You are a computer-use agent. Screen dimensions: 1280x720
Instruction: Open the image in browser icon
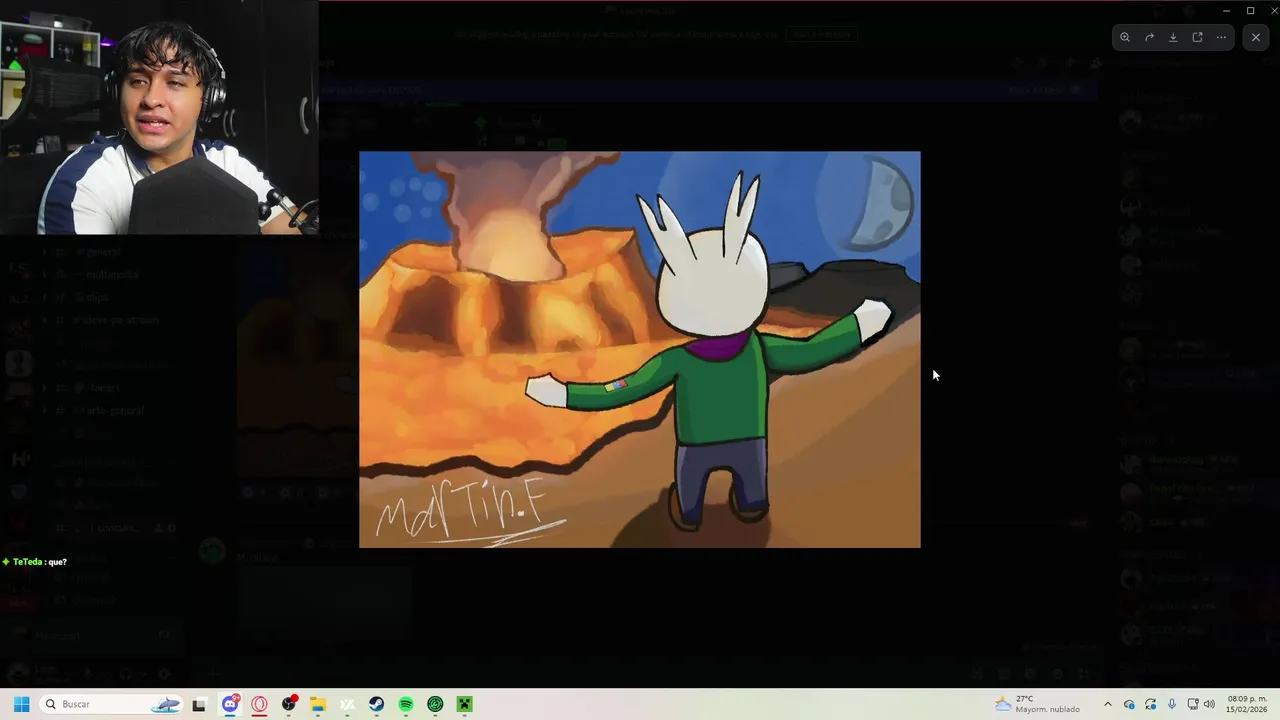pyautogui.click(x=1197, y=37)
